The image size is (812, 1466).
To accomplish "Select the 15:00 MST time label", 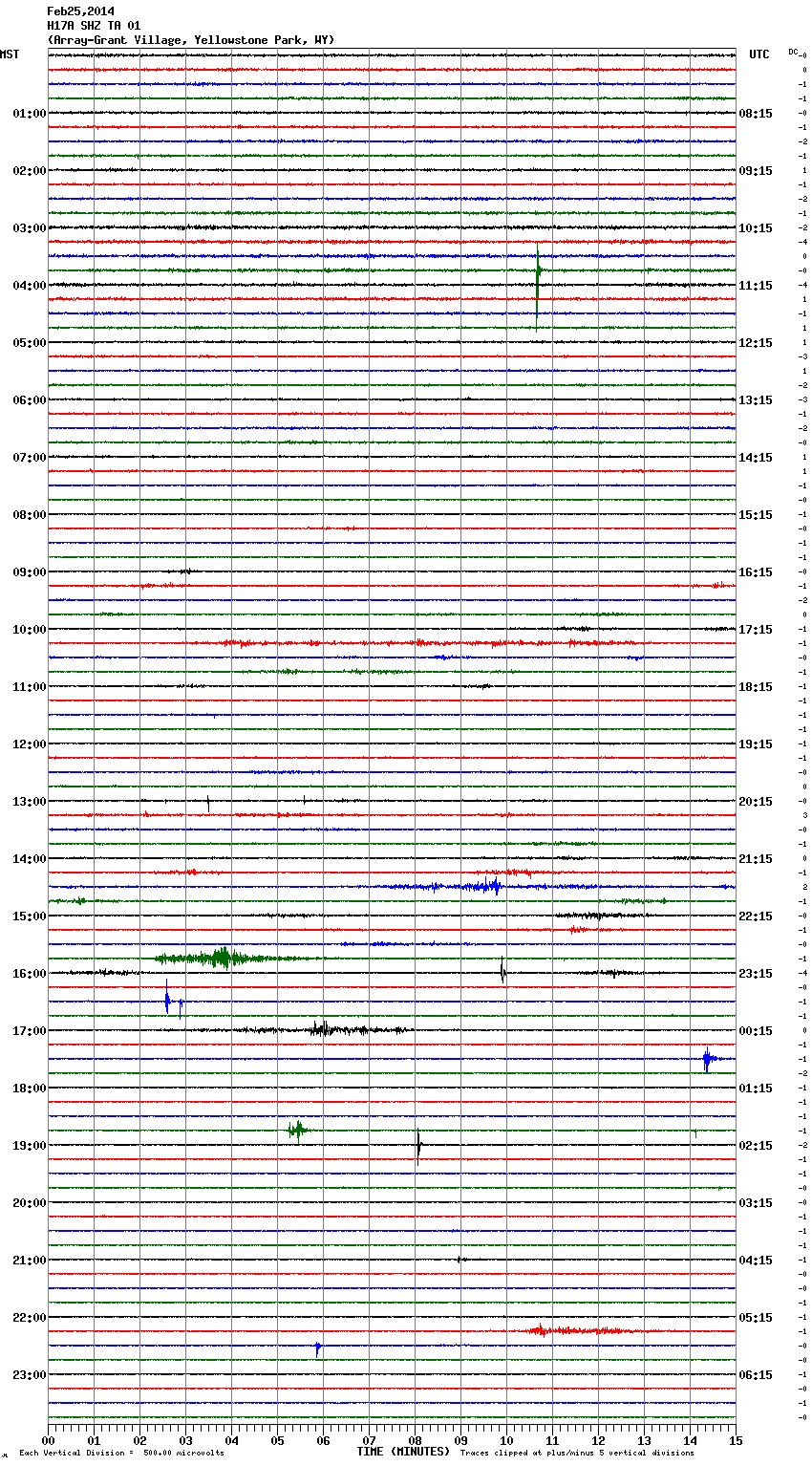I will 30,916.
